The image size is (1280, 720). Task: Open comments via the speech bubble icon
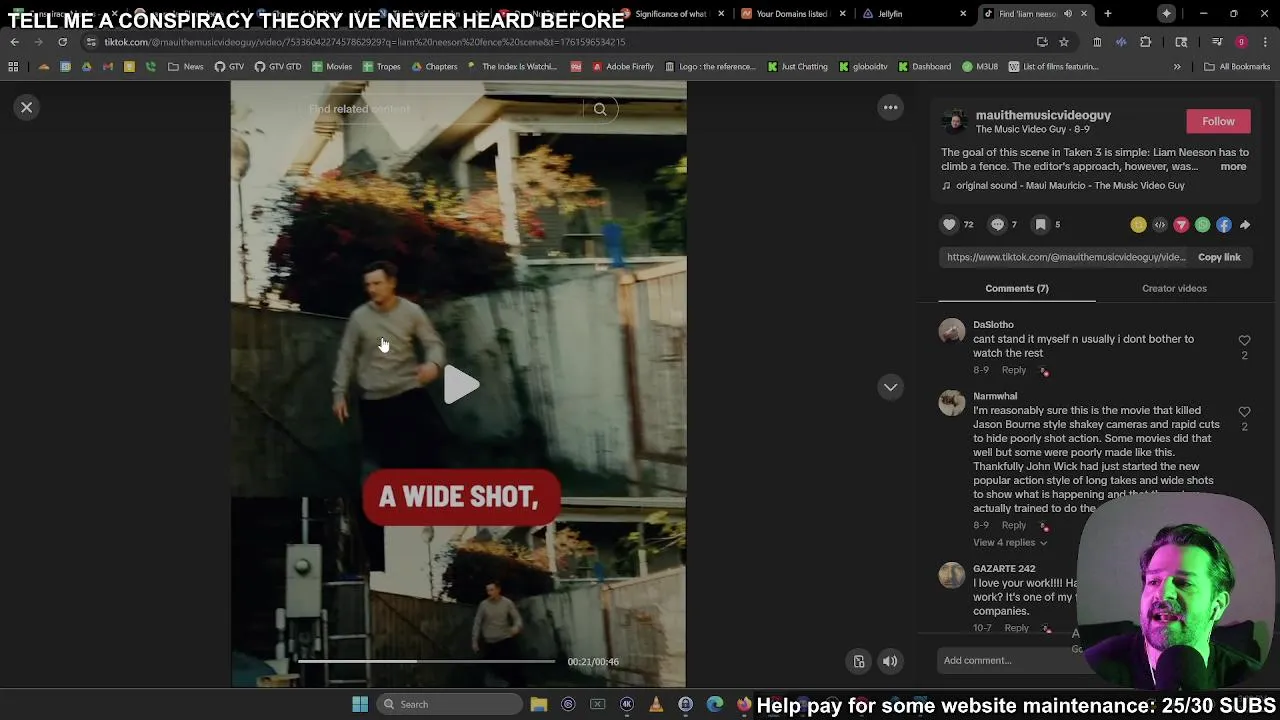997,225
